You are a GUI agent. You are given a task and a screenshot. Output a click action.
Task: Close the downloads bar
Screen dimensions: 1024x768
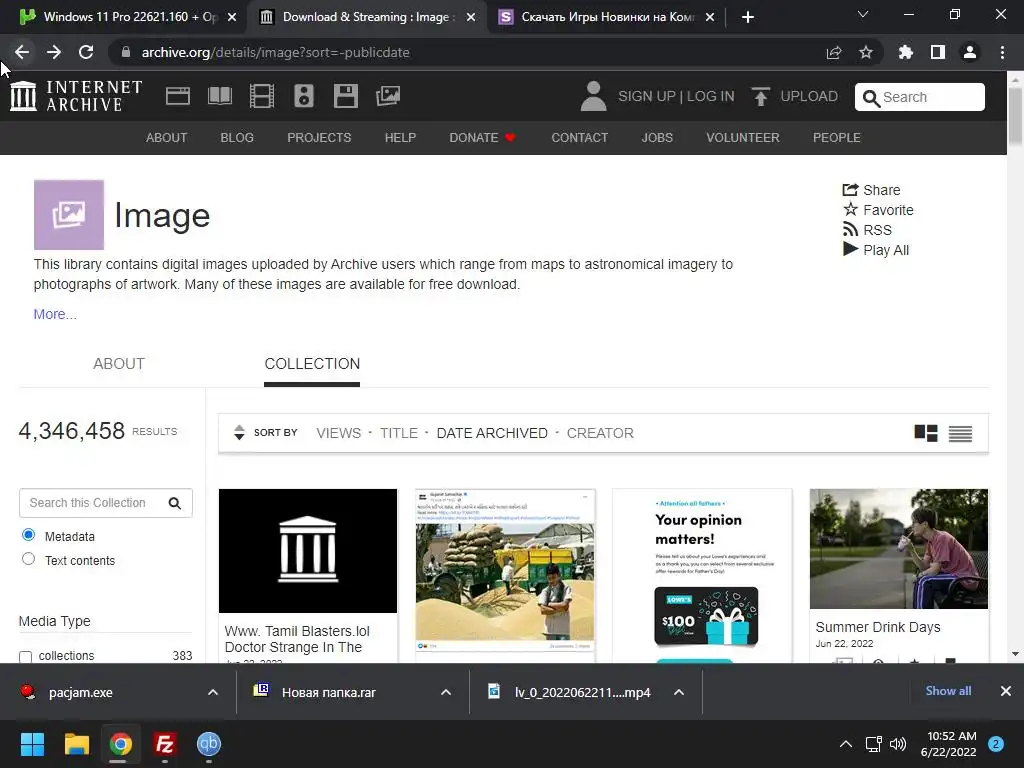[x=1006, y=691]
